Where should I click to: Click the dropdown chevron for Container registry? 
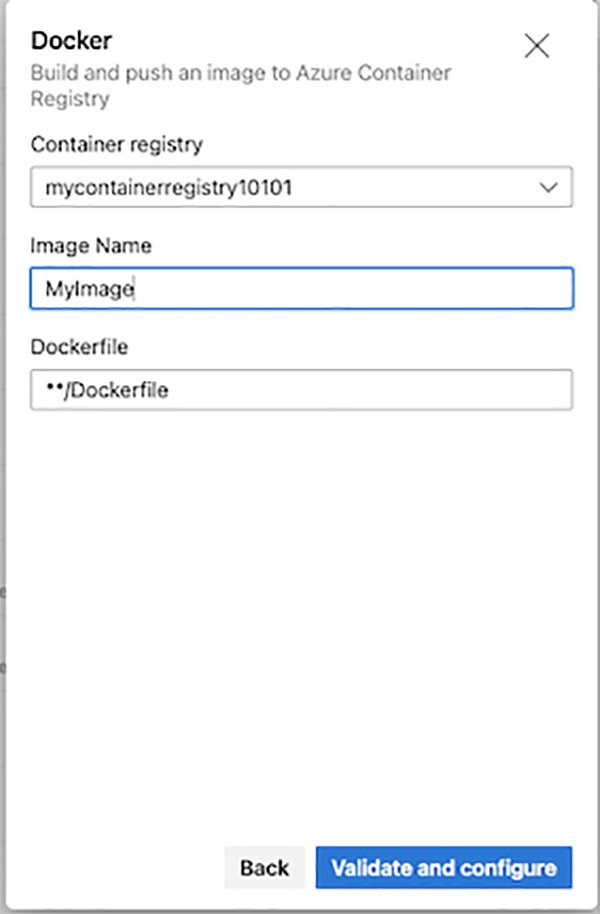tap(547, 187)
